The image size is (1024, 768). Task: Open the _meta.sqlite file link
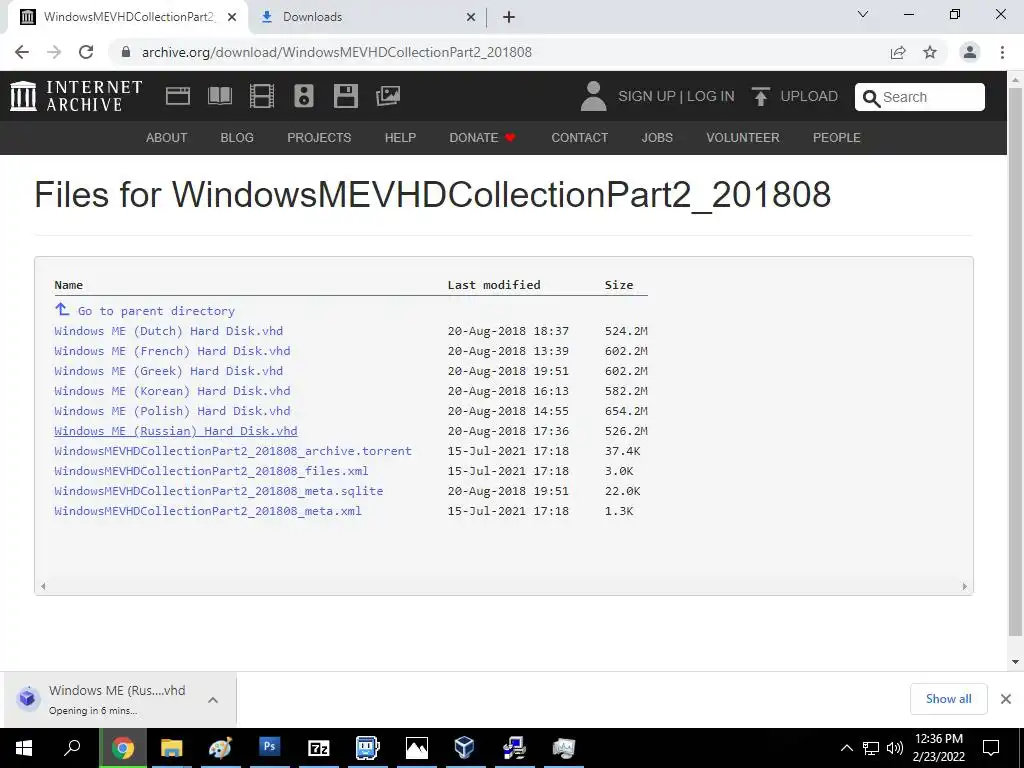click(x=219, y=491)
